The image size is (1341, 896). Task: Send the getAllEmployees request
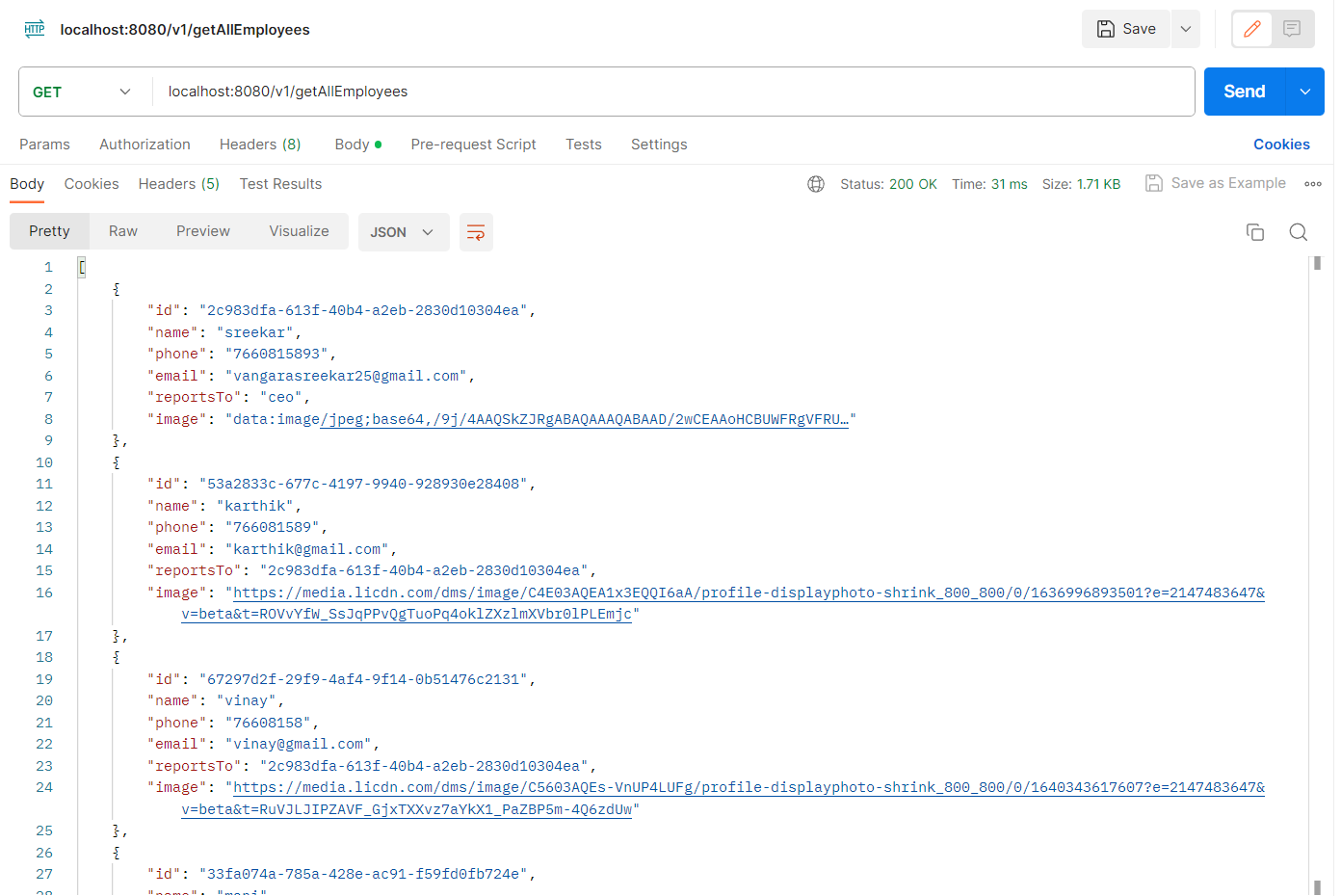[x=1243, y=92]
